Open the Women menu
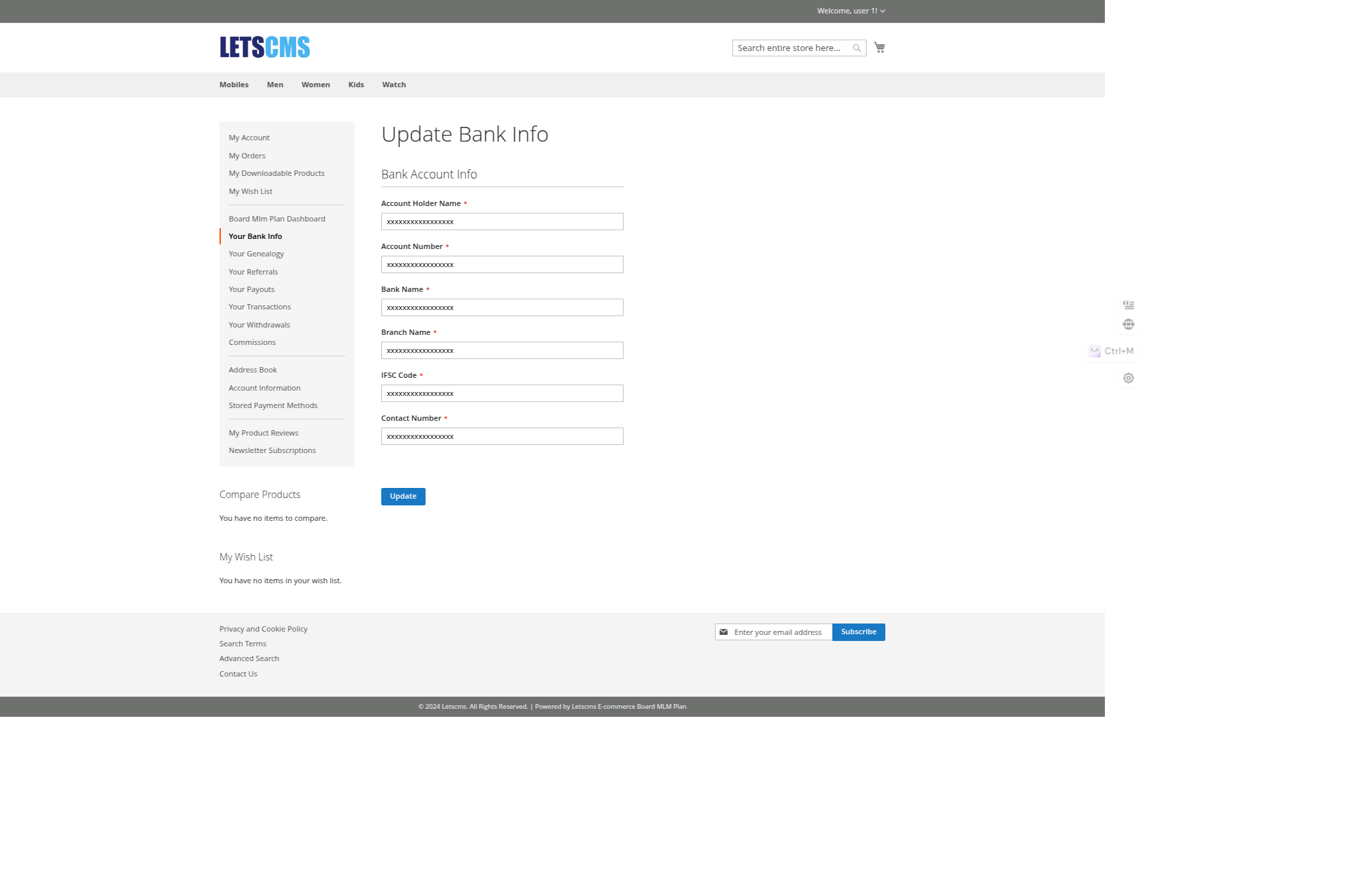The width and height of the screenshot is (1368, 896). (315, 85)
